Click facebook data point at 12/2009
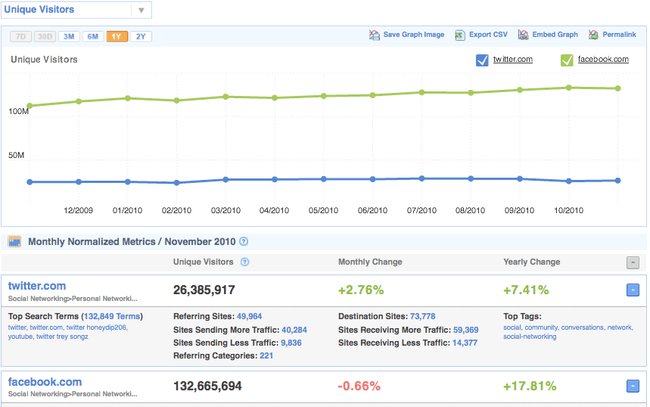The height and width of the screenshot is (407, 650). [x=79, y=101]
